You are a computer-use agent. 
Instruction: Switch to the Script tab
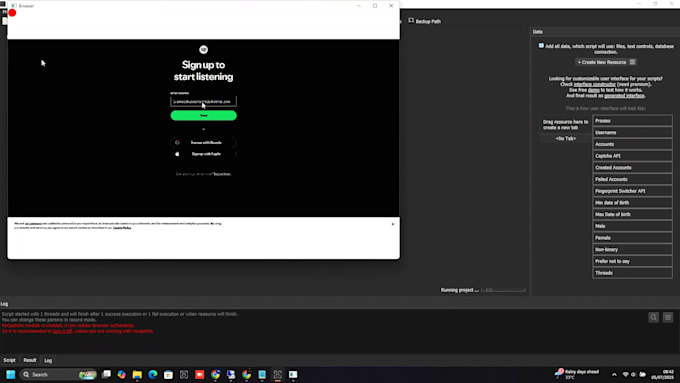tap(9, 360)
